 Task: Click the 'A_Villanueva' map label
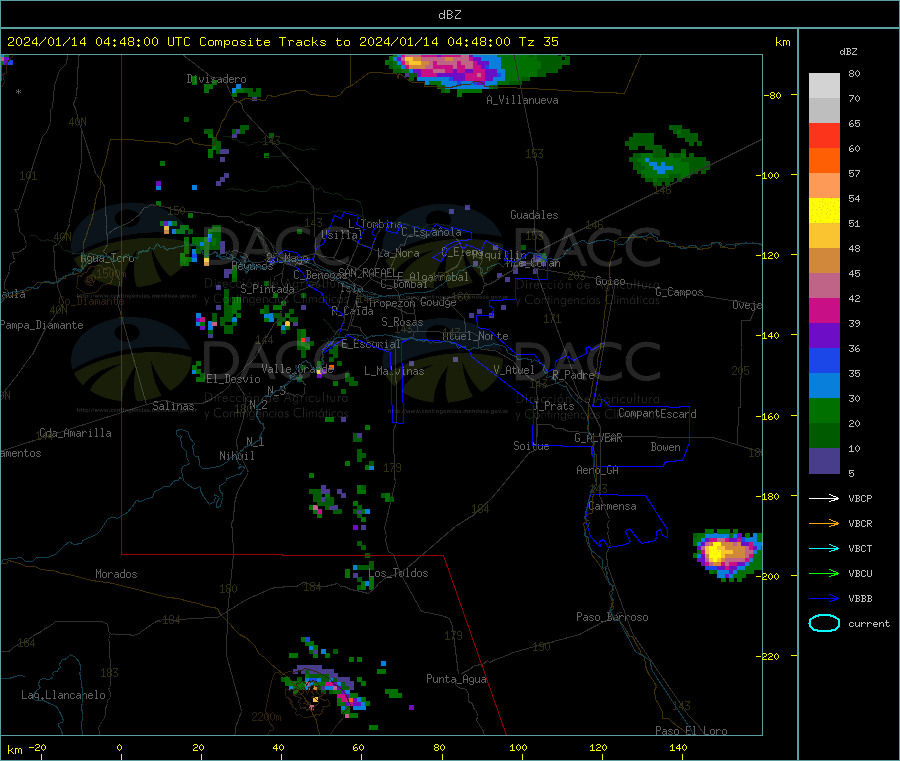[x=522, y=100]
